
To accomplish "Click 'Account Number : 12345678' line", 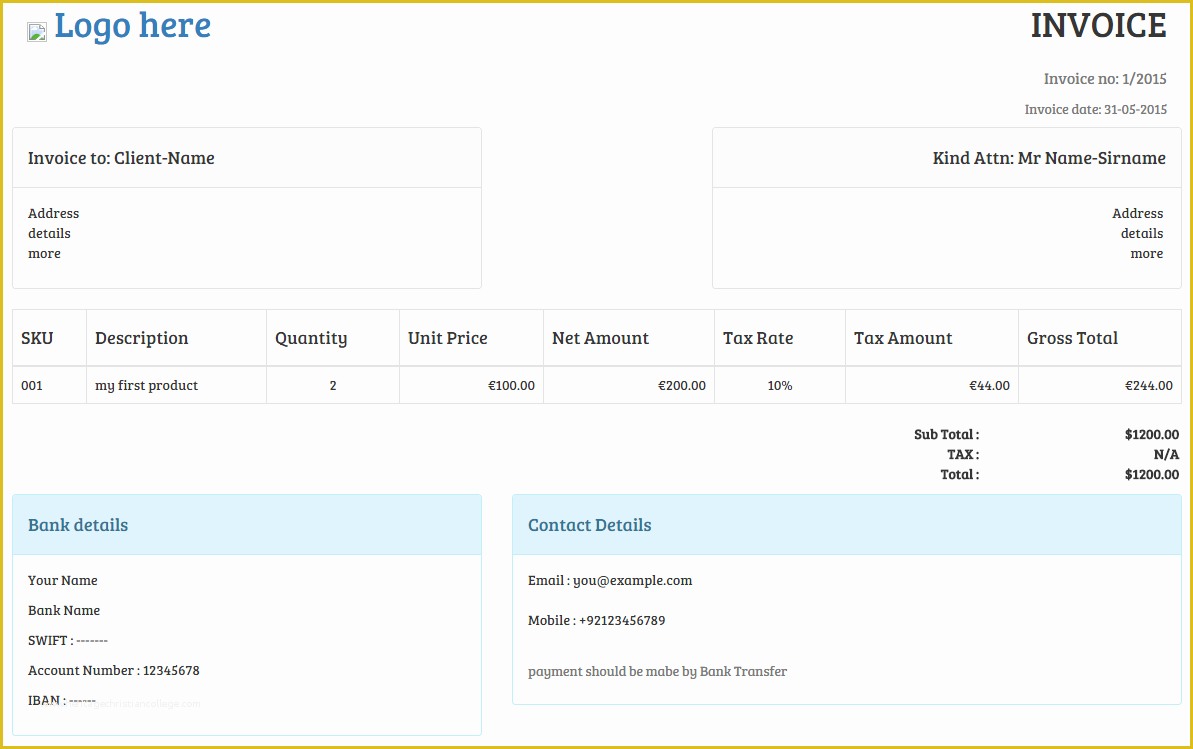I will click(113, 671).
